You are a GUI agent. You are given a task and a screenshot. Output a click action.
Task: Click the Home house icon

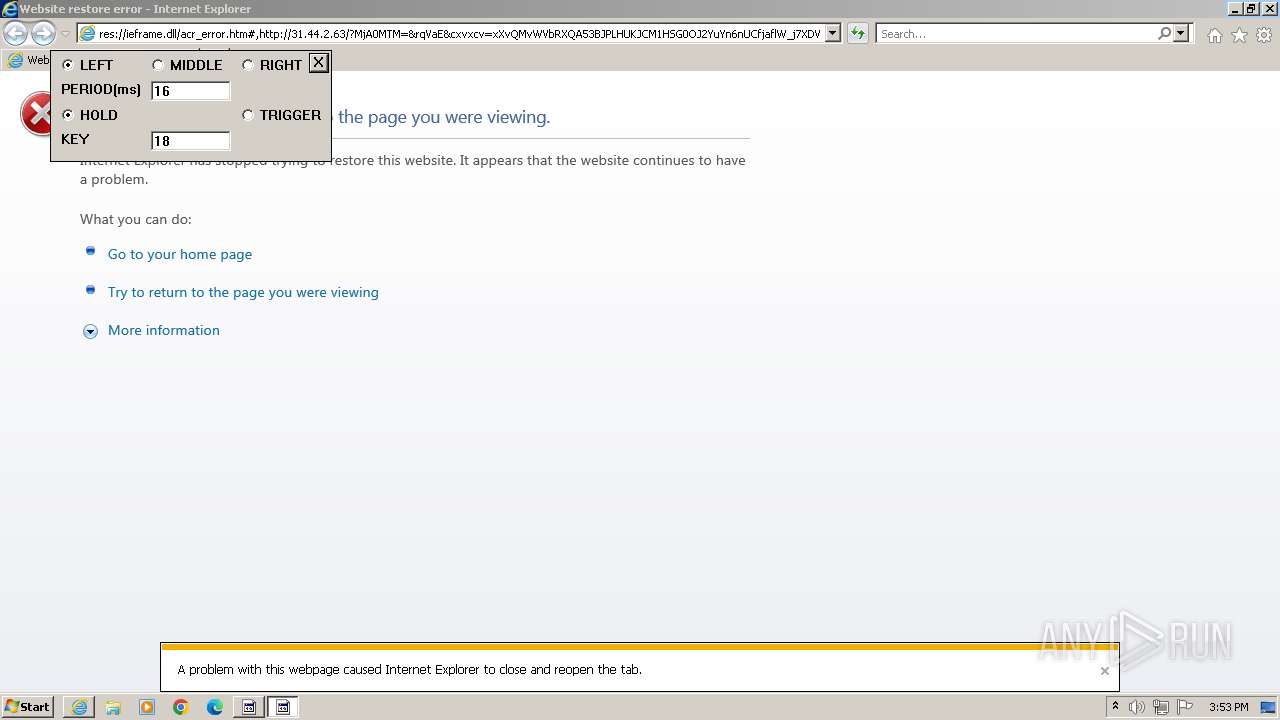pyautogui.click(x=1214, y=35)
